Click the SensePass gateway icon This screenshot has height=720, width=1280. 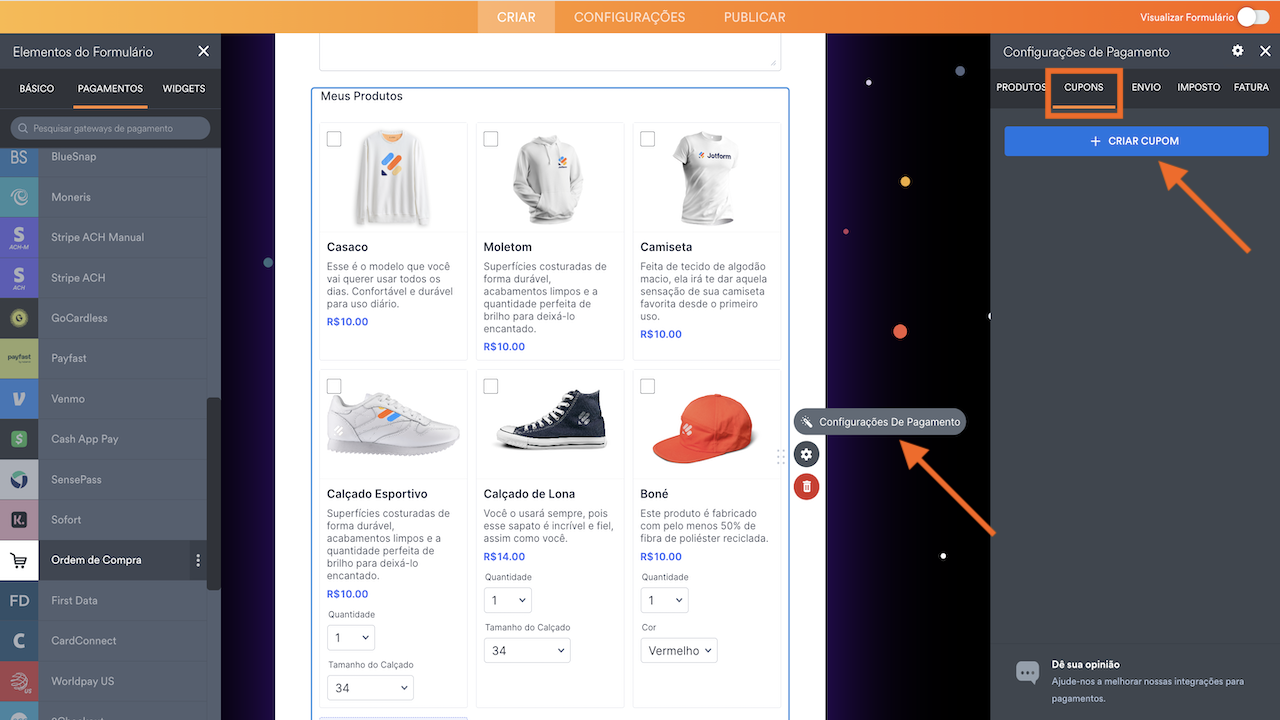[19, 479]
